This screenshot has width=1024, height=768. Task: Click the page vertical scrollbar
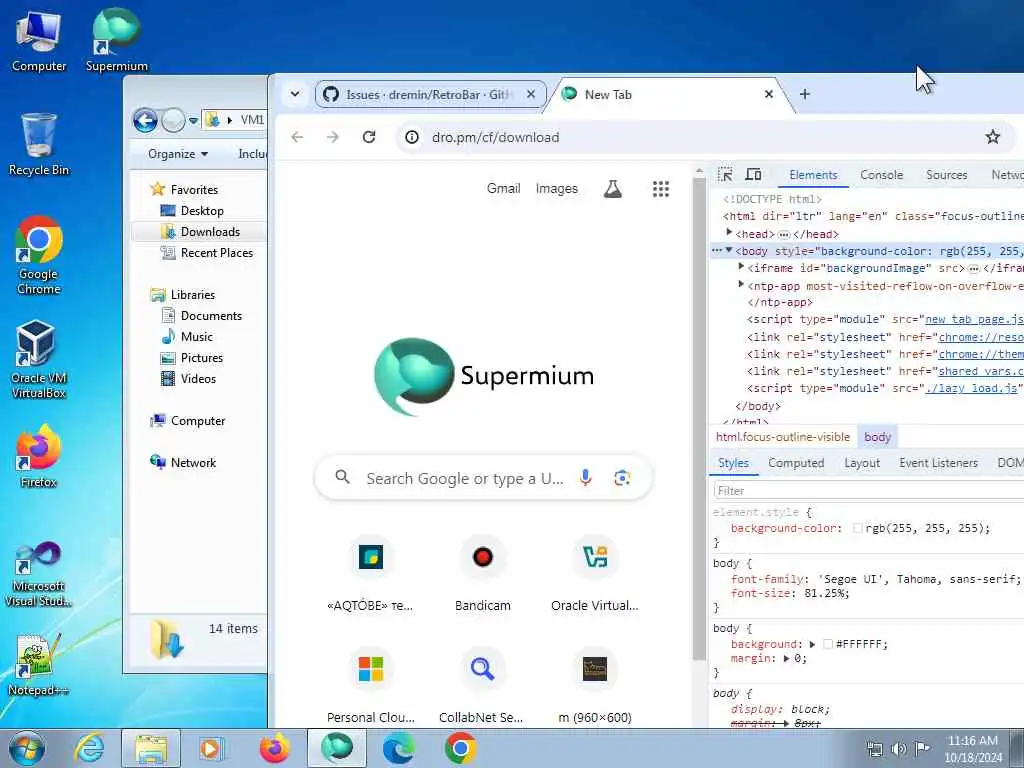click(699, 418)
